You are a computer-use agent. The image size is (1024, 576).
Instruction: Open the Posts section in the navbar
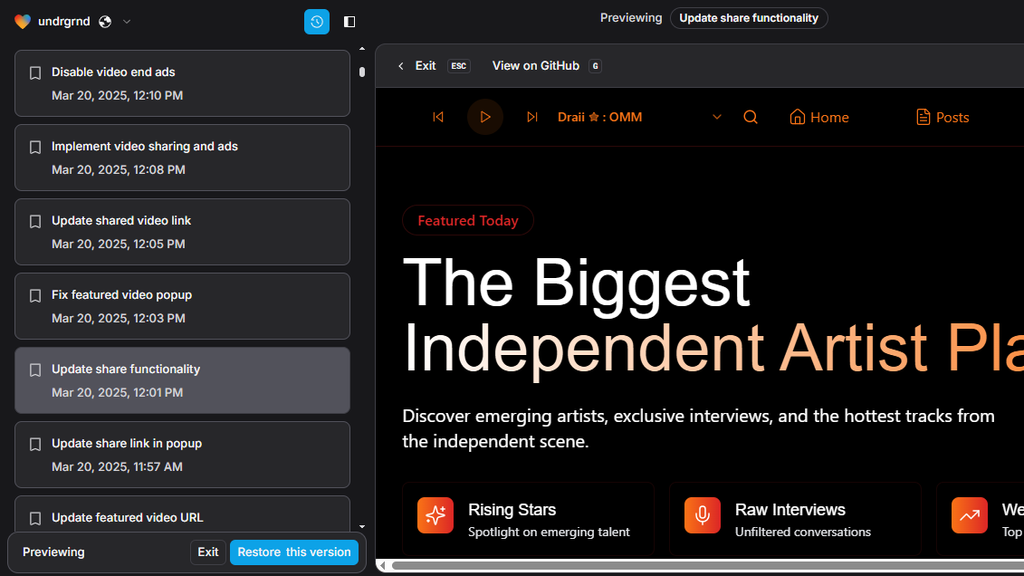click(x=941, y=117)
